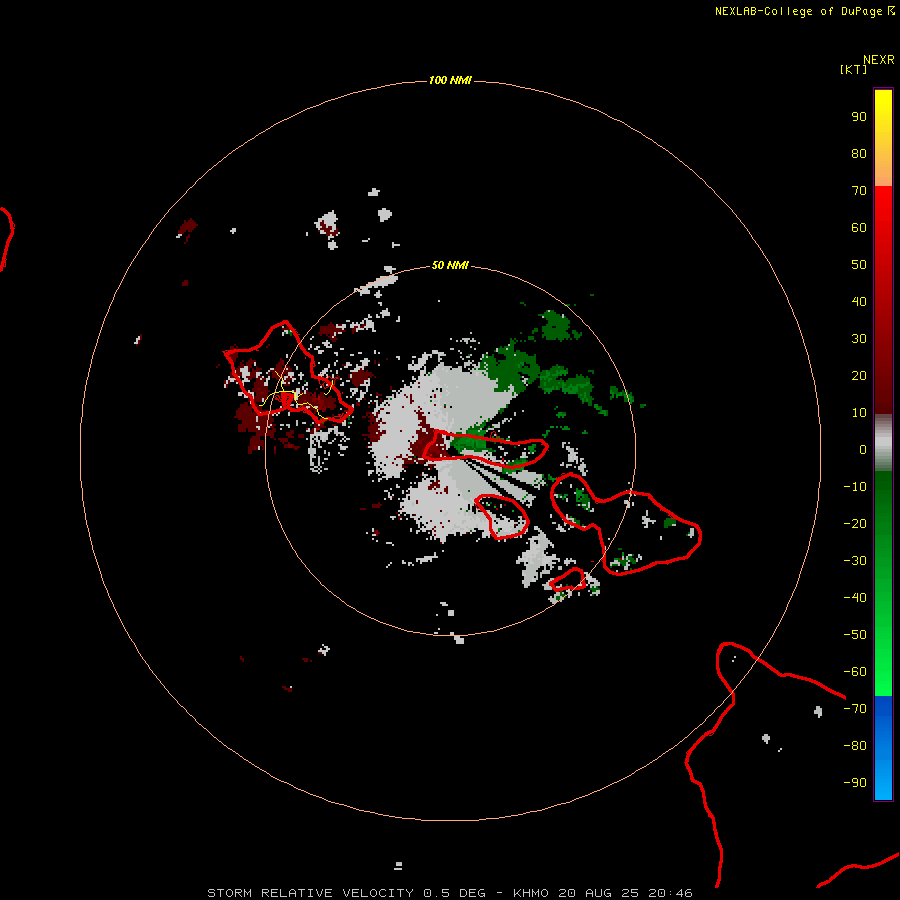Click the [KT] units label
Screen dimensions: 900x900
coord(854,69)
